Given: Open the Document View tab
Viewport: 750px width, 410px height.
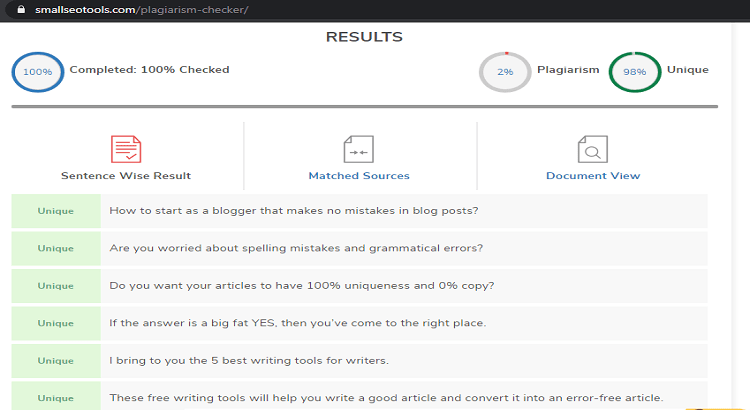Looking at the screenshot, I should (593, 176).
